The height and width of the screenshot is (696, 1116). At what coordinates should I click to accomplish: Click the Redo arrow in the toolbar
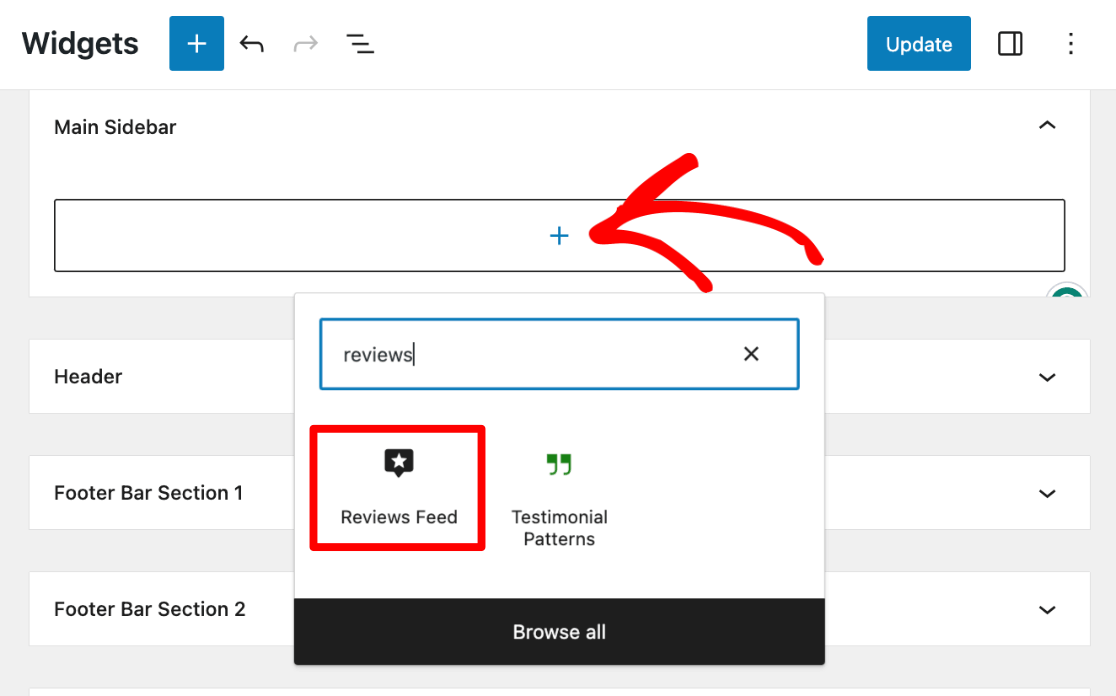pos(304,43)
